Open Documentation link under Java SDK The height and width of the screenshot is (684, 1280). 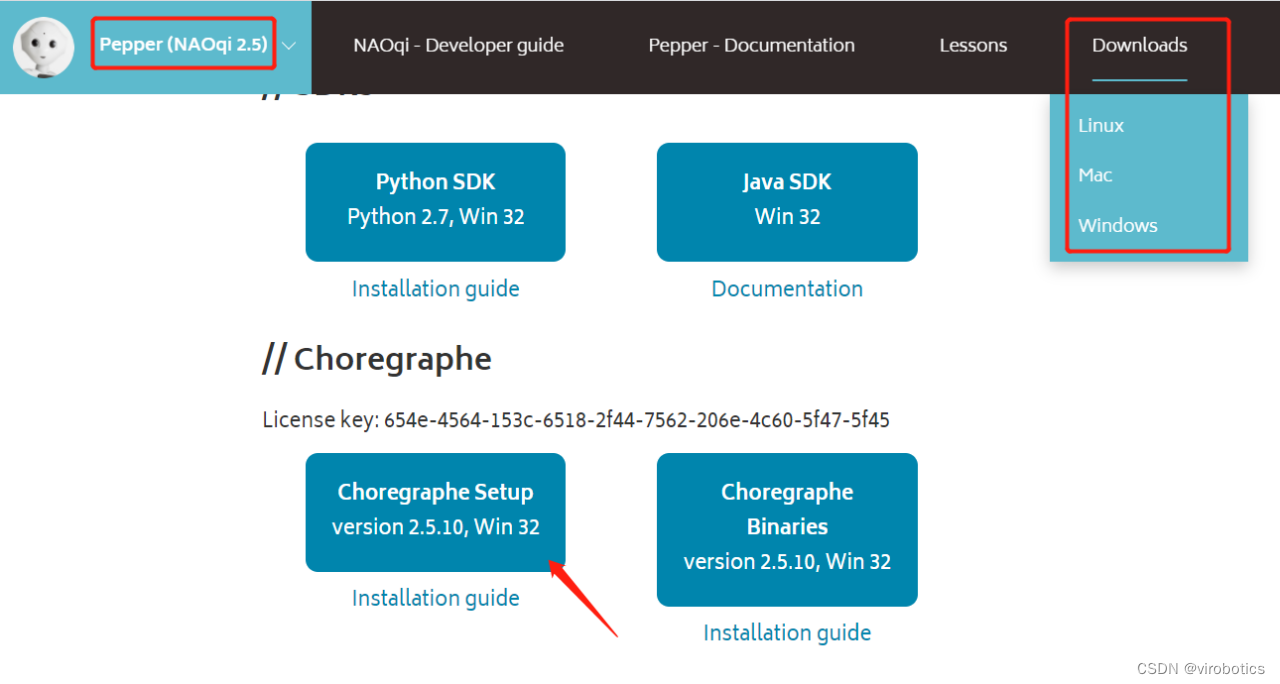click(787, 289)
